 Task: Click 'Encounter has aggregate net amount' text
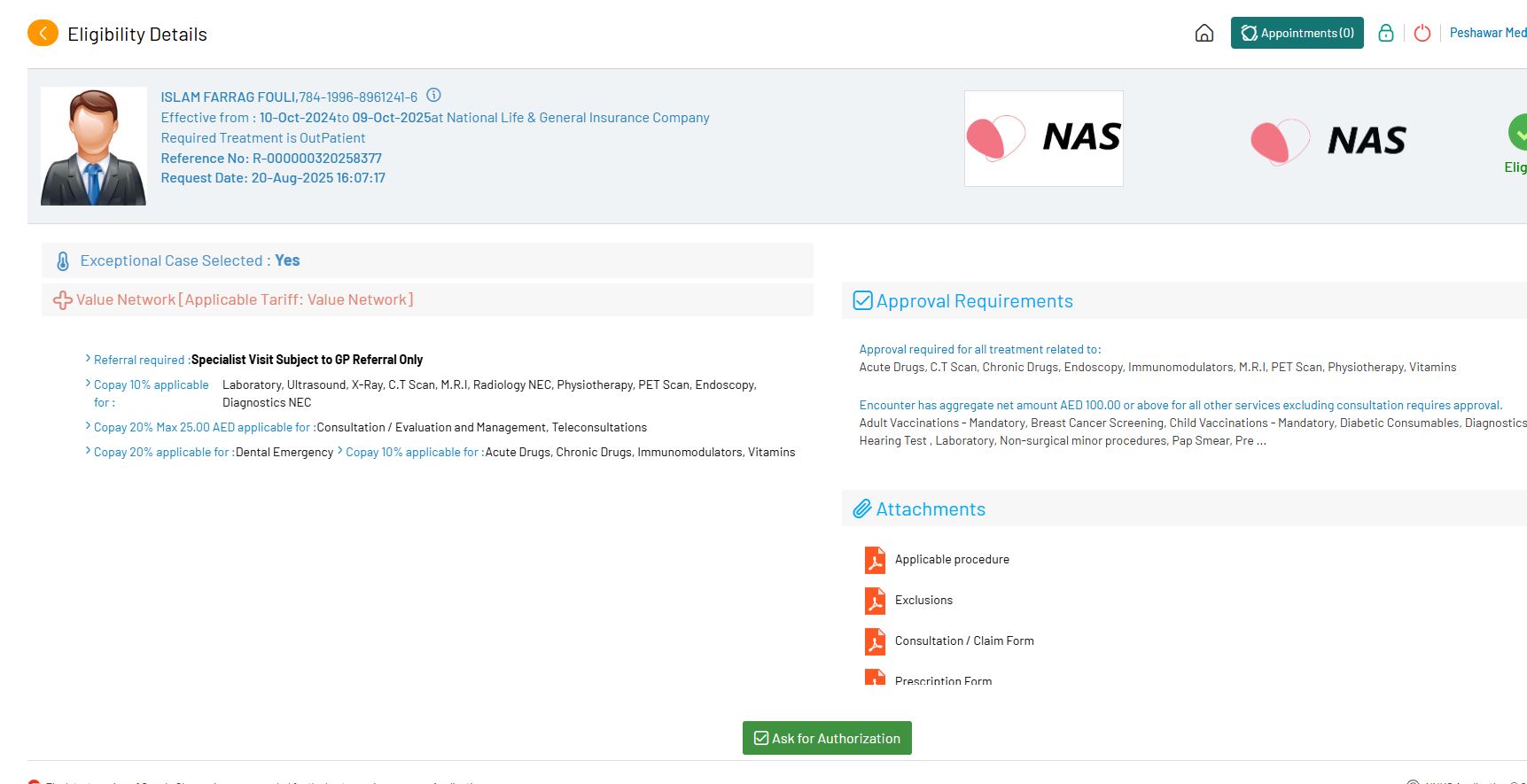click(x=1180, y=406)
